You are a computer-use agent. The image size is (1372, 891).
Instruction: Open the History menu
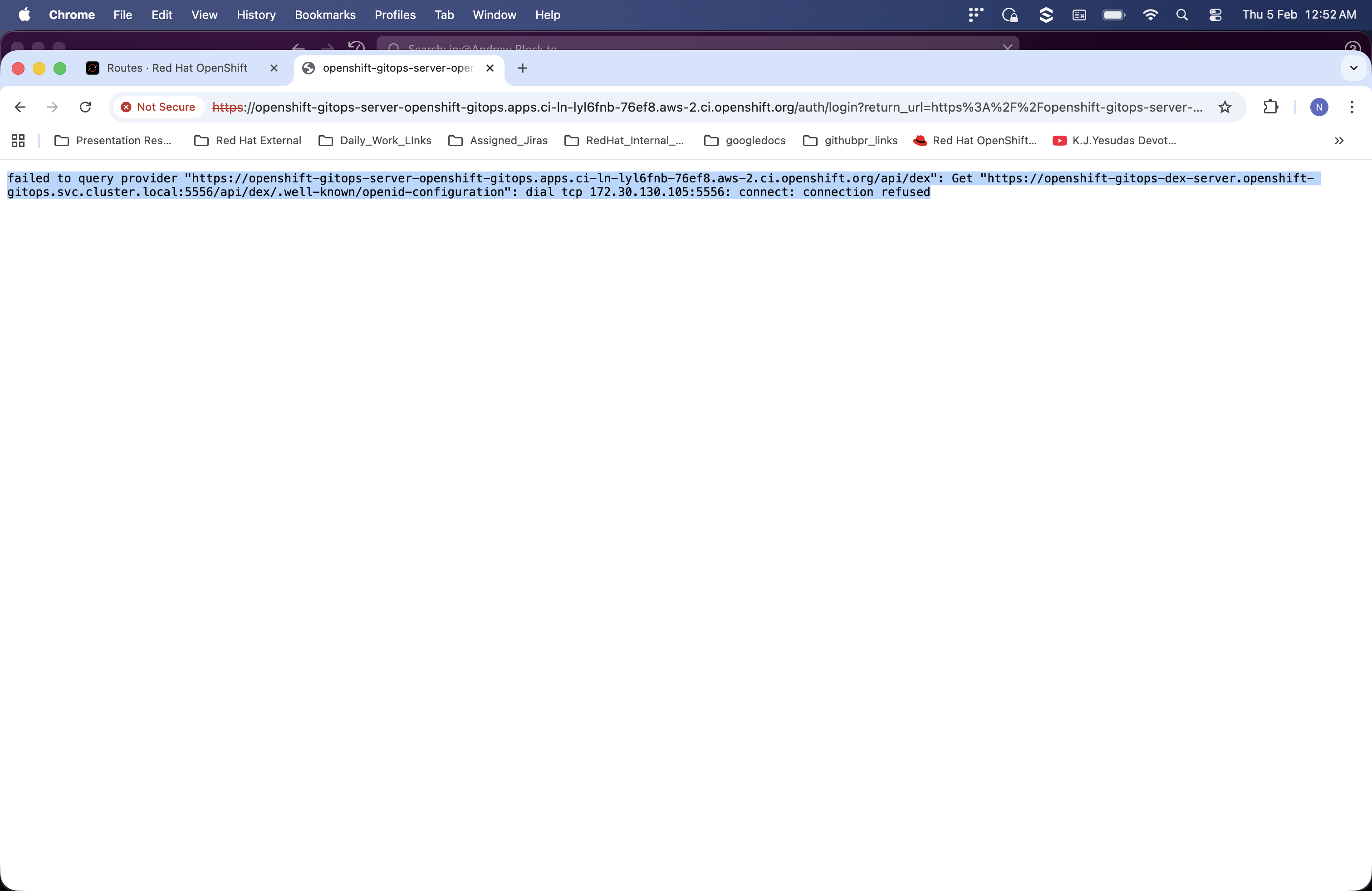pos(256,15)
